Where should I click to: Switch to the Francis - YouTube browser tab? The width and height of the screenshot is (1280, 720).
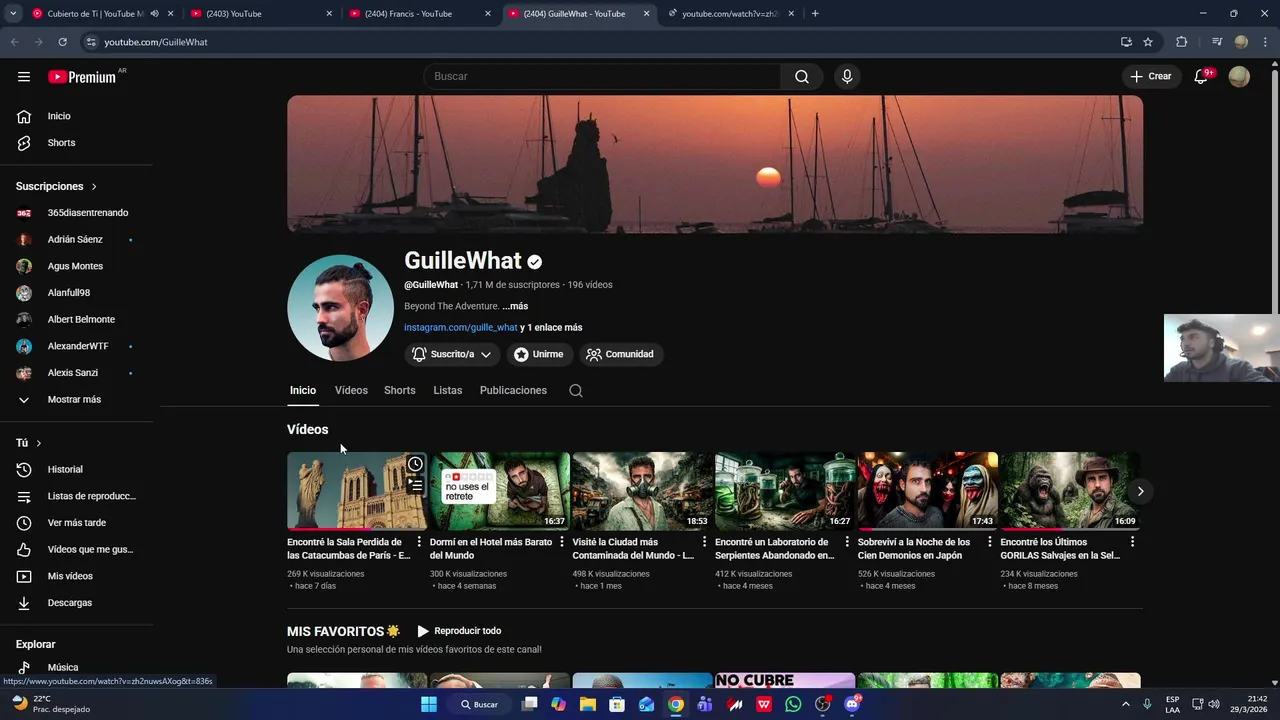click(x=408, y=14)
